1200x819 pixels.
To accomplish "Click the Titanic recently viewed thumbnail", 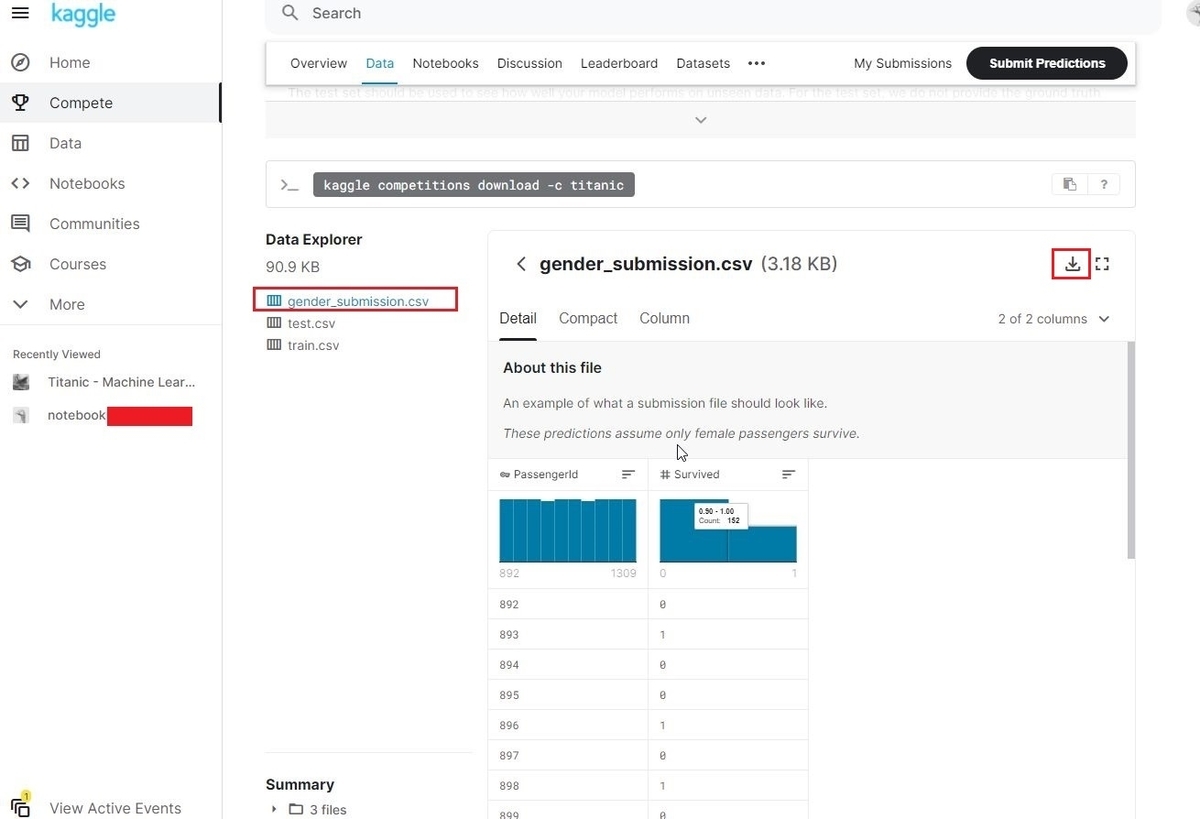I will [21, 382].
